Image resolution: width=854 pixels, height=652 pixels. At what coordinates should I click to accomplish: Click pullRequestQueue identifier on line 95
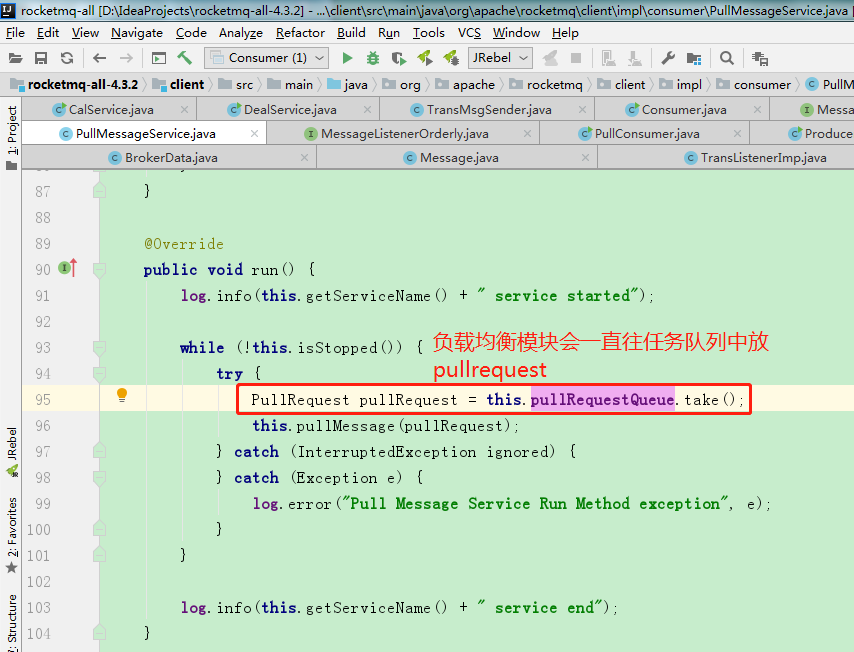point(602,400)
